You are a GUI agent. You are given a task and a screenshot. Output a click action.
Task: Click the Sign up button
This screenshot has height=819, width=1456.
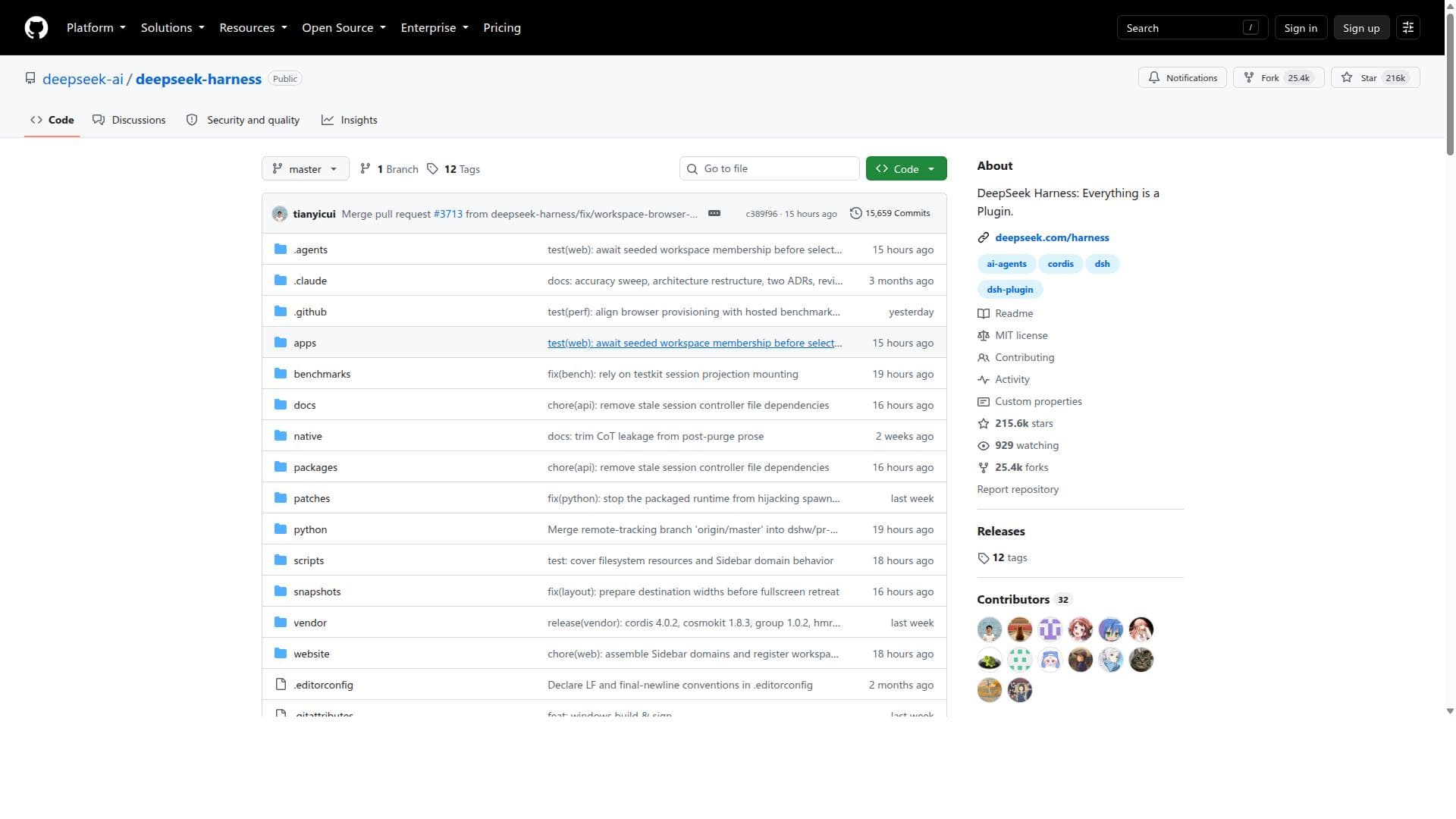click(1361, 28)
